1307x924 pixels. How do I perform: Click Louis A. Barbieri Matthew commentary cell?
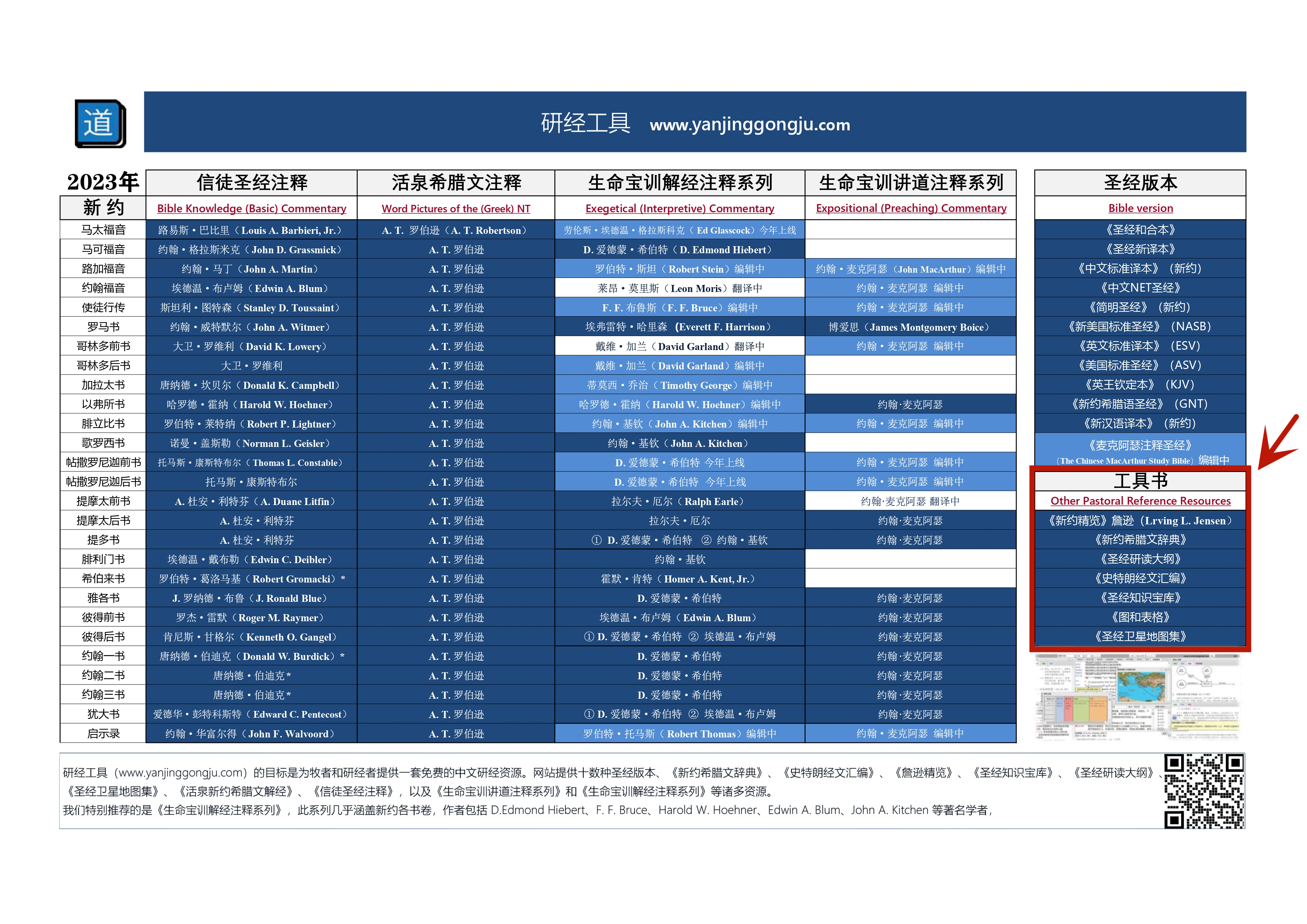coord(251,230)
